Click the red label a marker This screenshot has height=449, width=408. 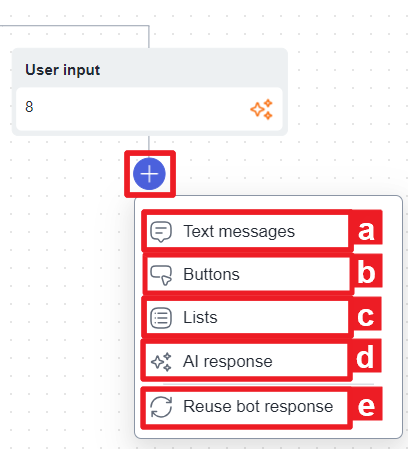point(366,230)
